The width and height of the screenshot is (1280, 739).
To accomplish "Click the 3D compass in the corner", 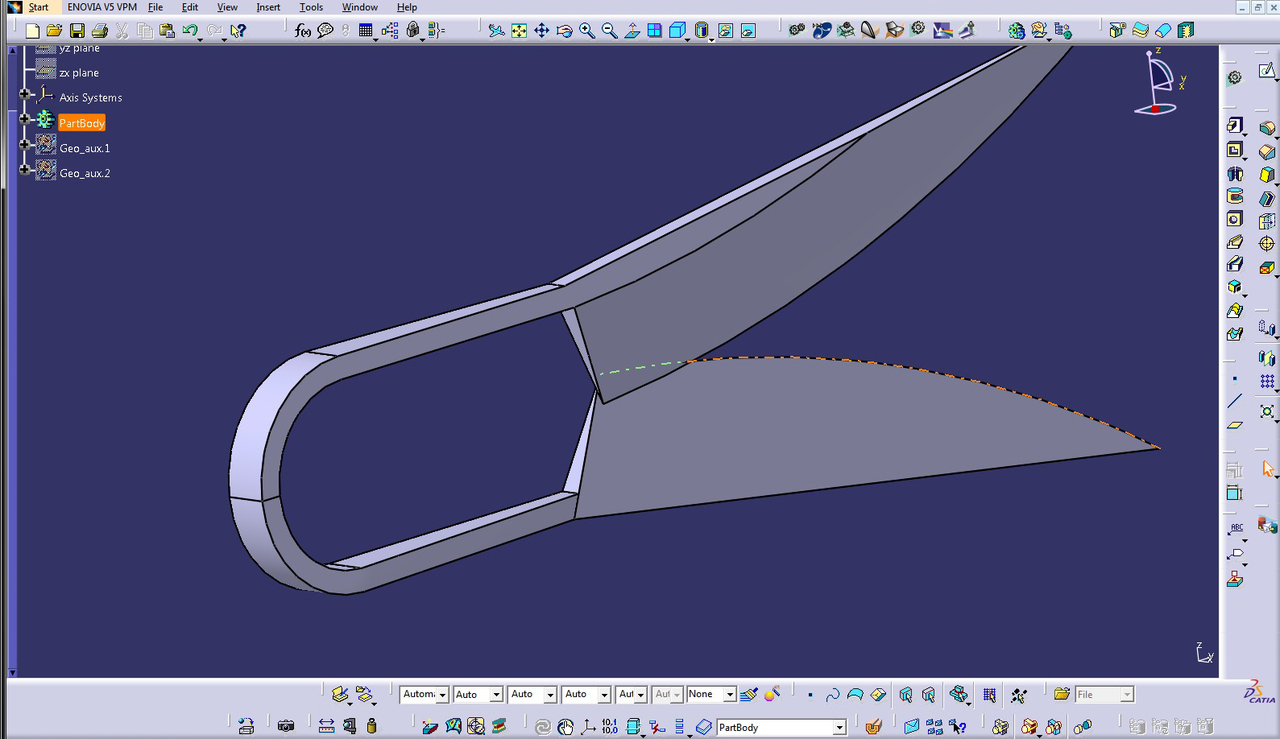I will pos(1160,82).
